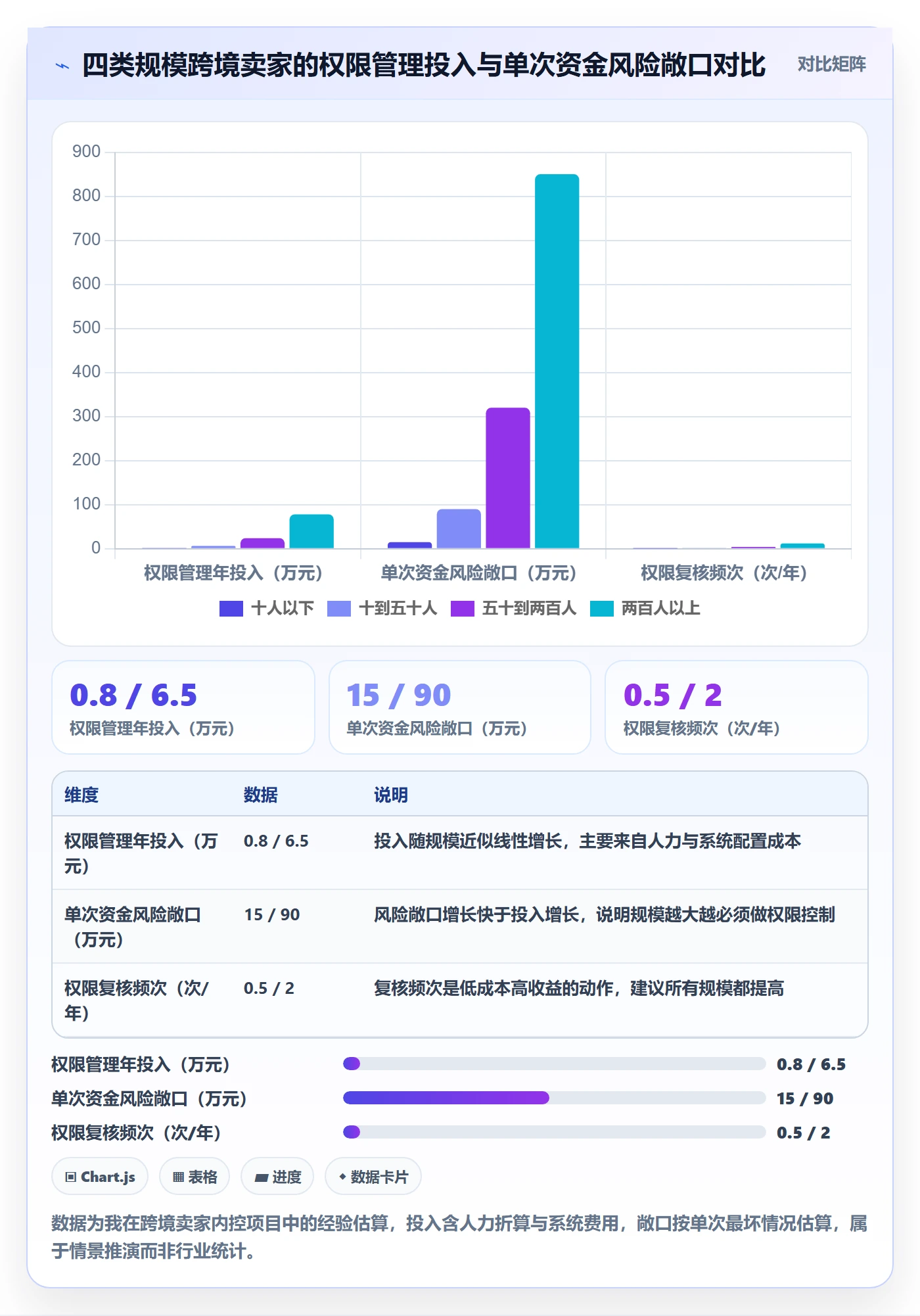Click the large 0.5 / 2 stat card value
Image resolution: width=920 pixels, height=1316 pixels.
(673, 695)
